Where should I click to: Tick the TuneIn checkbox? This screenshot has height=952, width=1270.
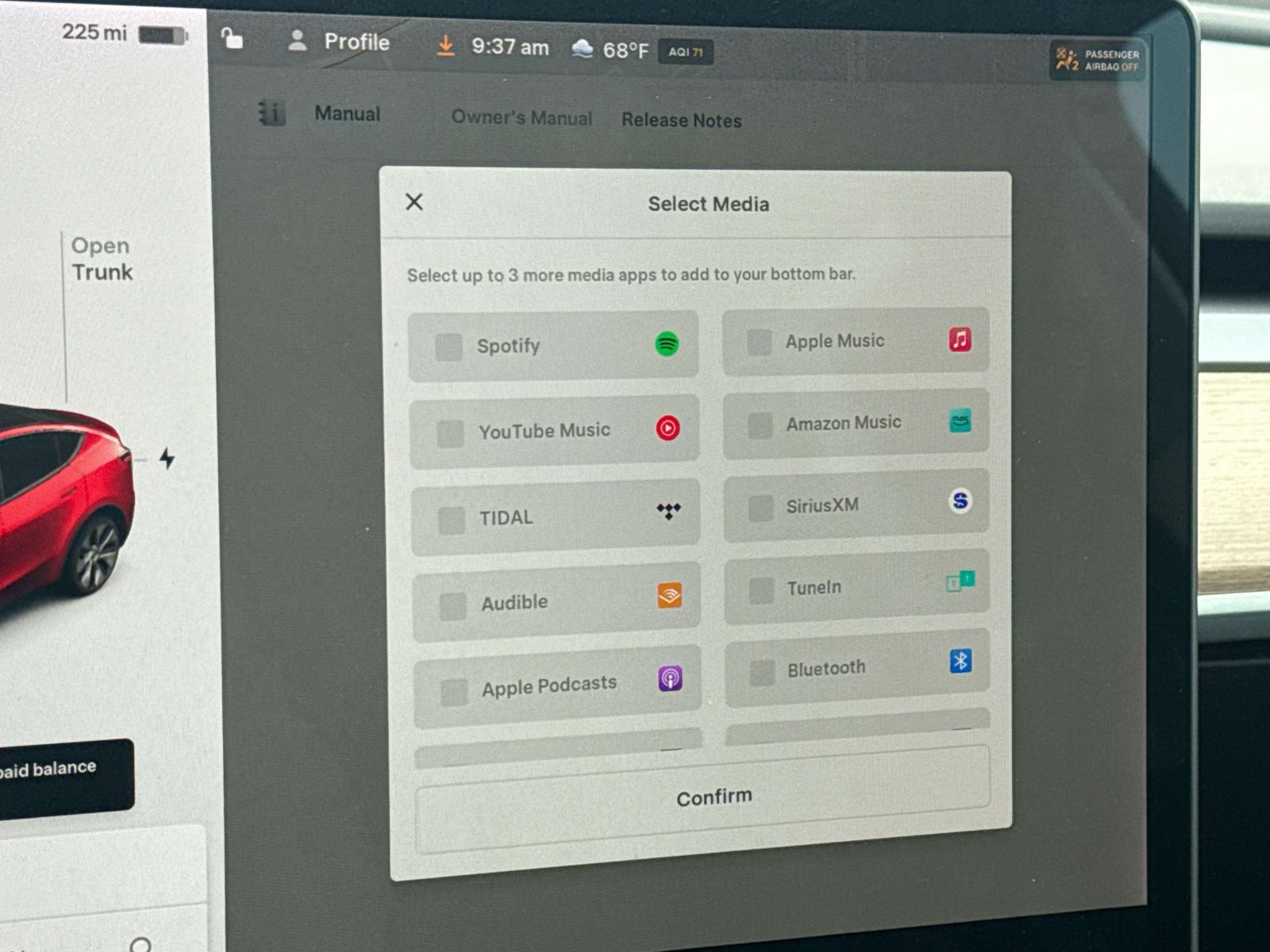click(762, 590)
